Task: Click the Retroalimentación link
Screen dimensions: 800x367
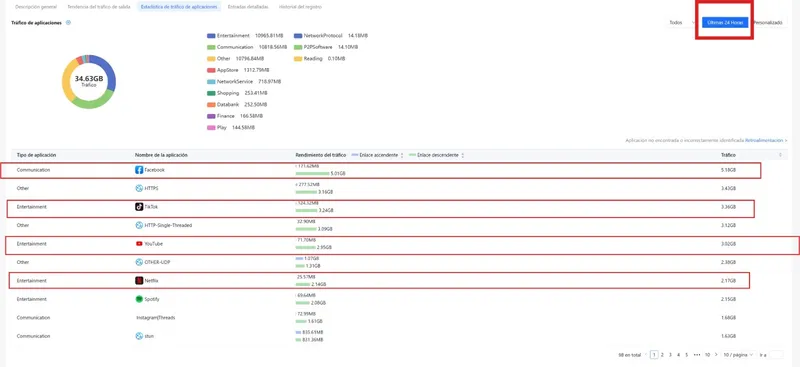Action: pyautogui.click(x=765, y=140)
